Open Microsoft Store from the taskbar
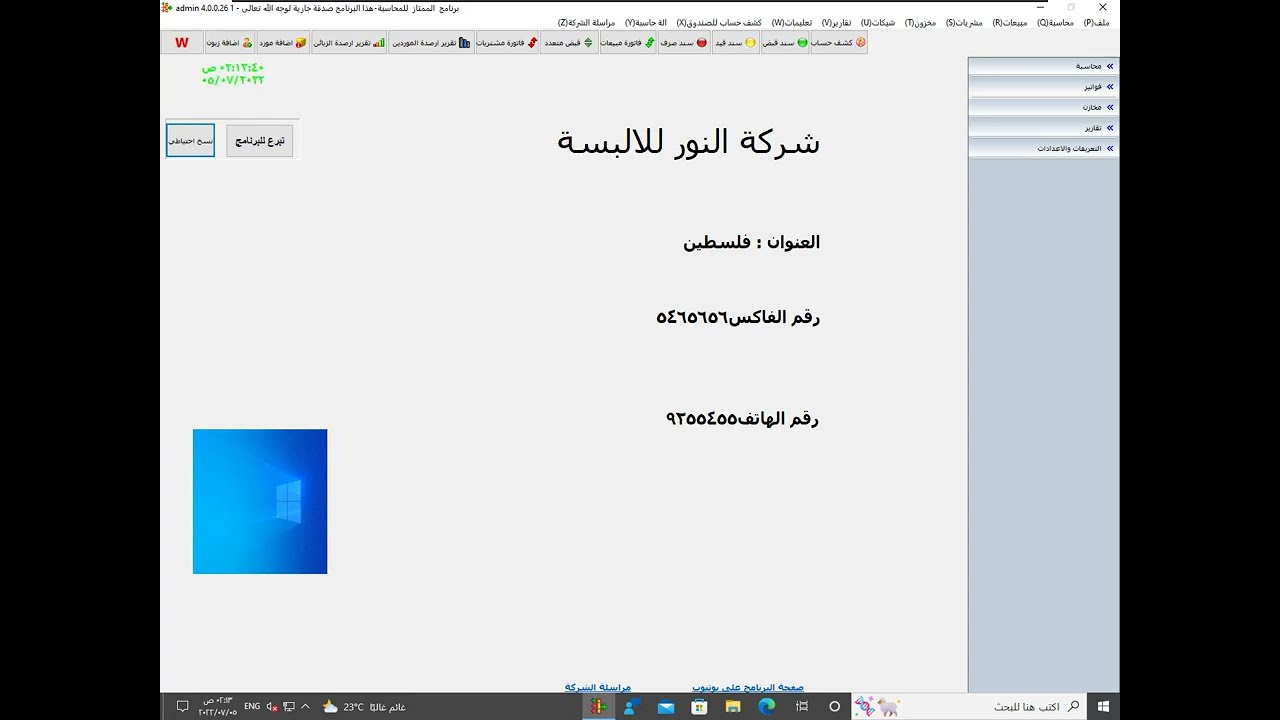The image size is (1280, 720). tap(700, 706)
